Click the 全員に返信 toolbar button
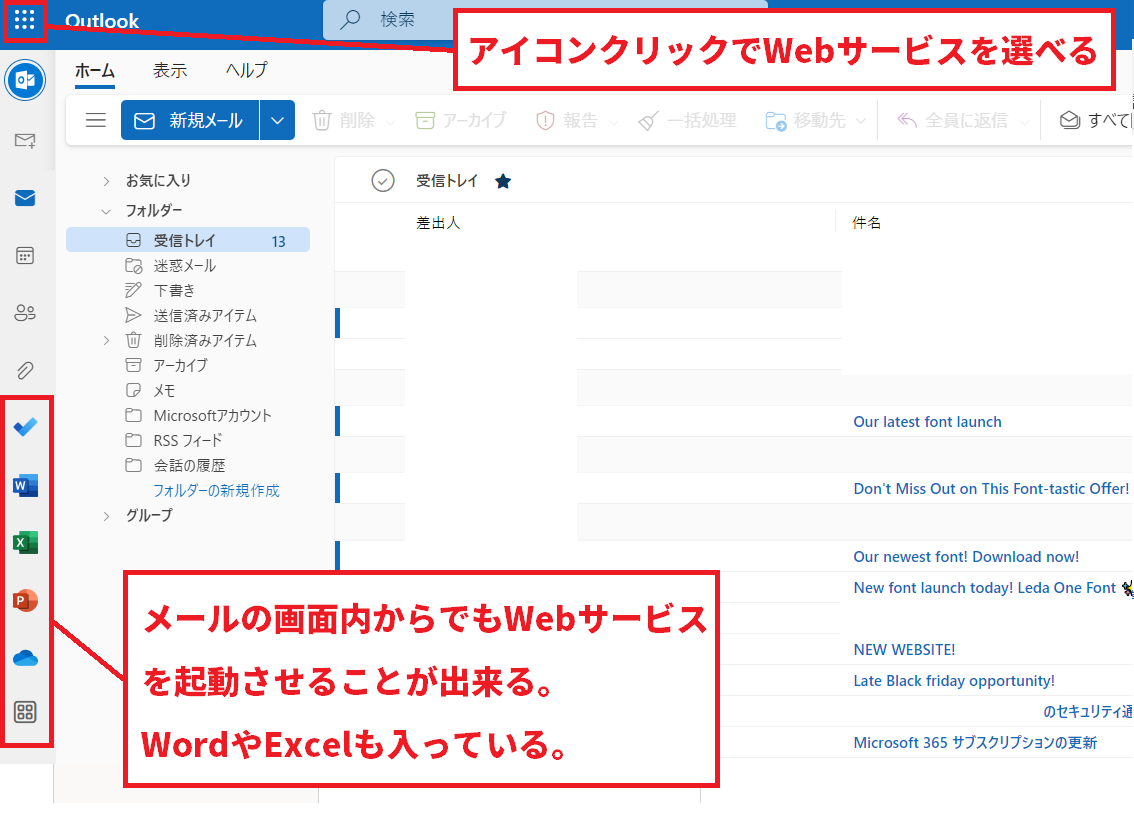 (x=952, y=120)
